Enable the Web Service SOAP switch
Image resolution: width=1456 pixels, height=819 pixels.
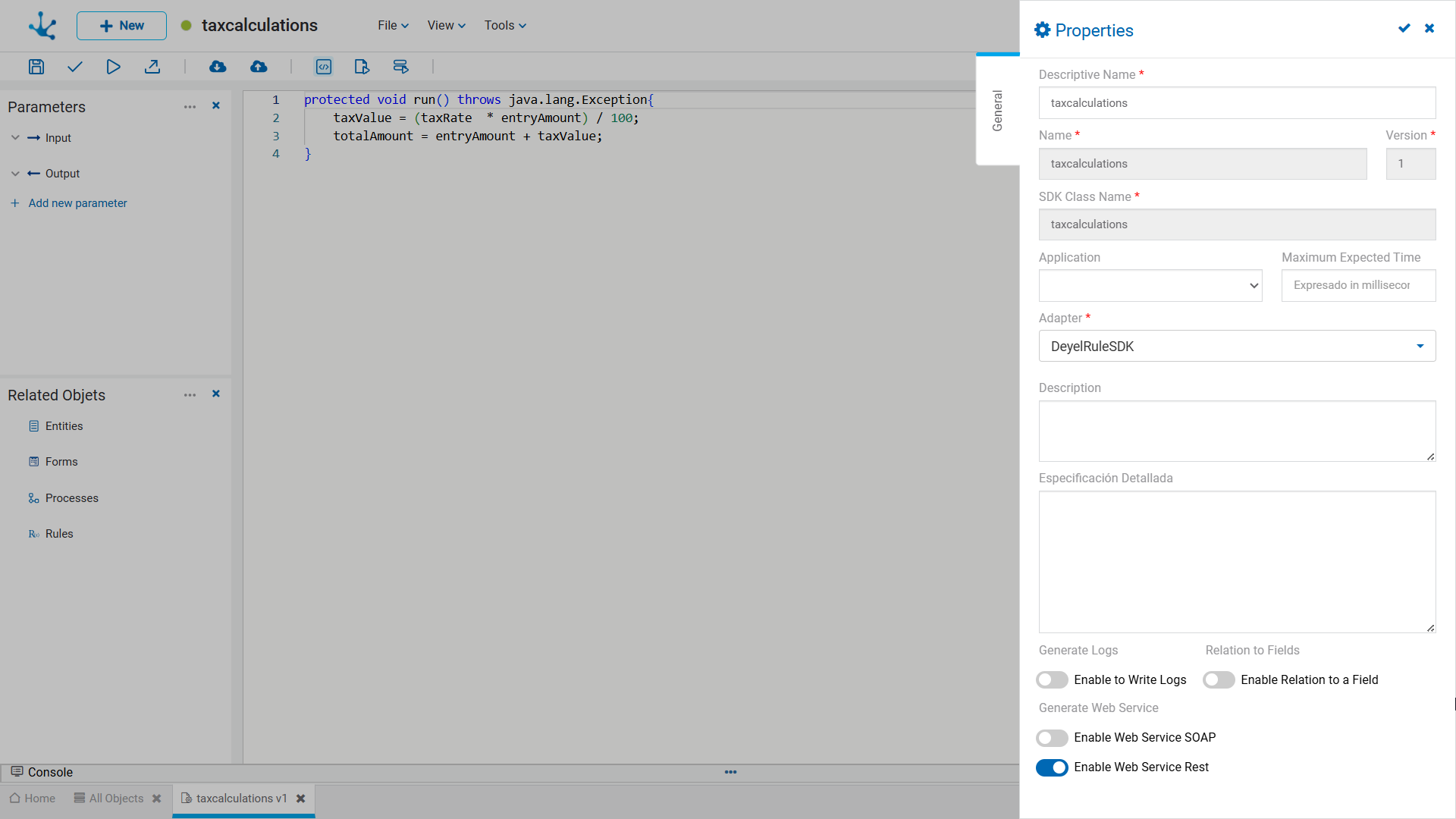click(x=1052, y=738)
